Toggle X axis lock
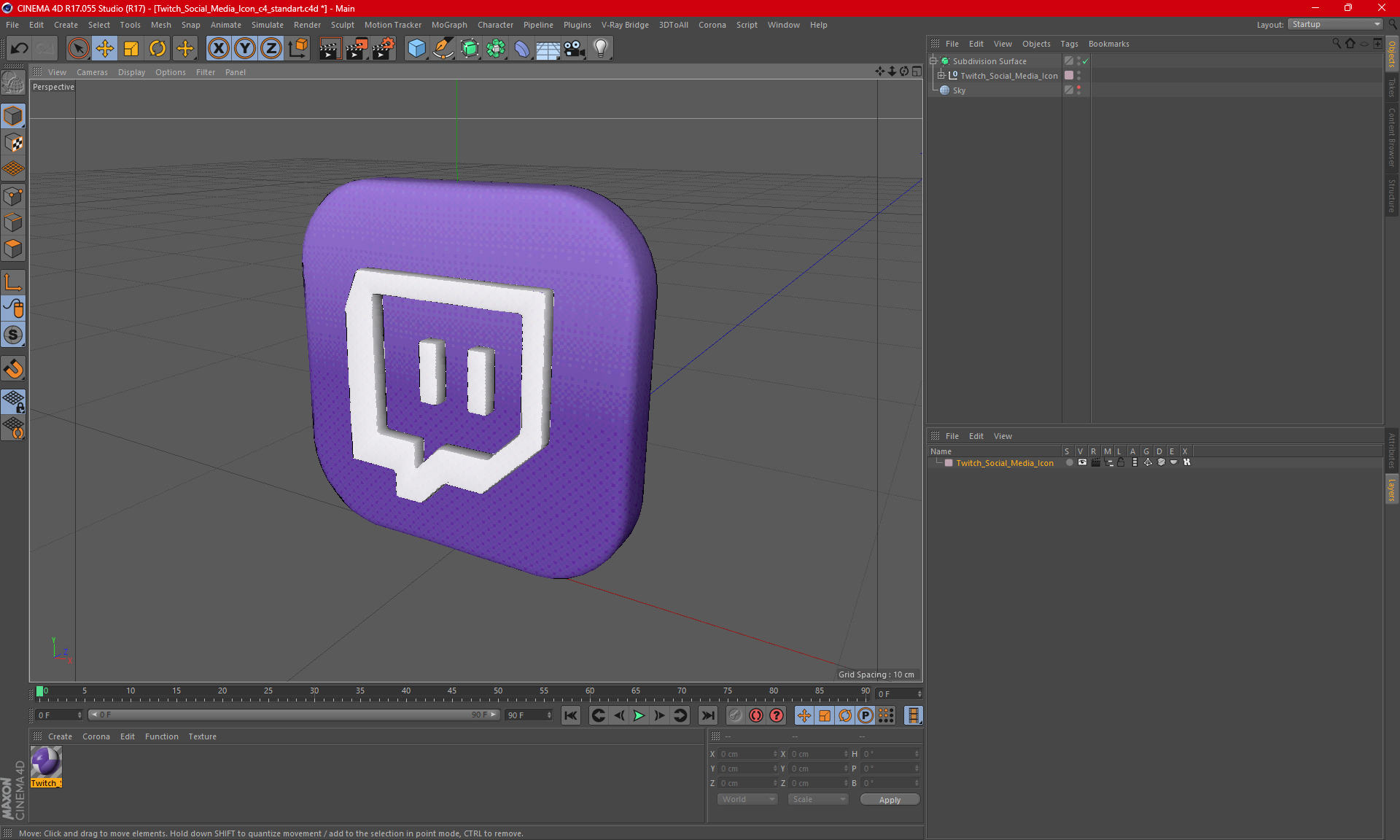The width and height of the screenshot is (1400, 840). click(x=218, y=49)
